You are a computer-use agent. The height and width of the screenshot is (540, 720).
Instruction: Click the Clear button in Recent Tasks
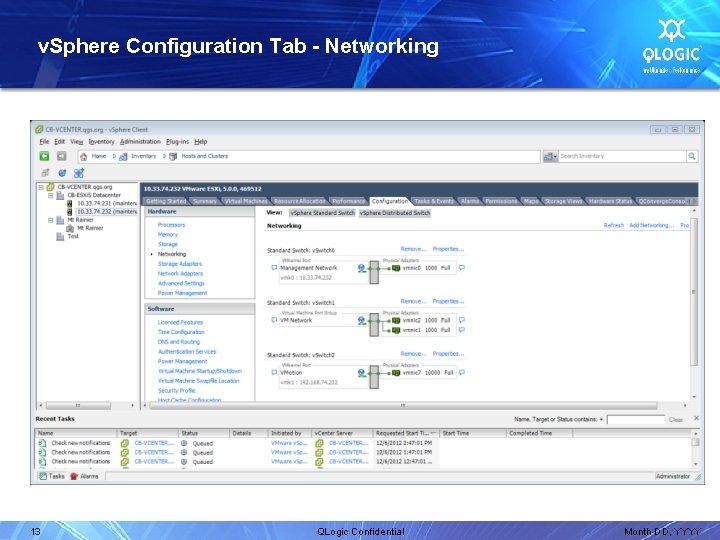pyautogui.click(x=675, y=419)
